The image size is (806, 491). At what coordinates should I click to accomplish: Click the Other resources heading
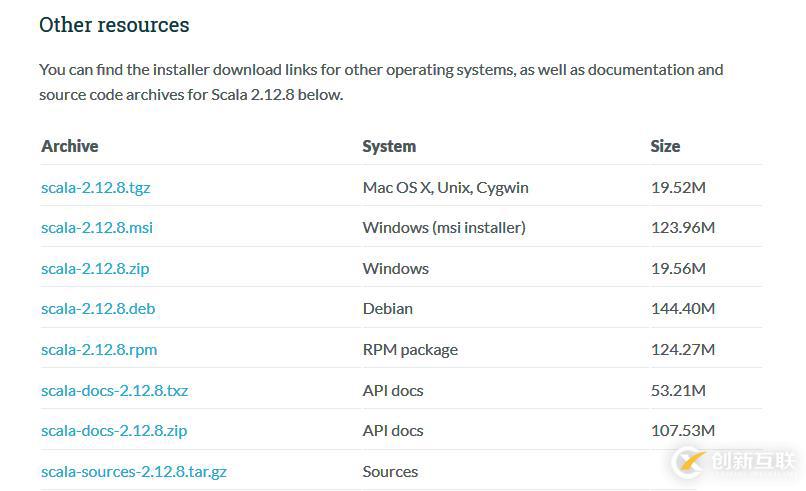114,25
